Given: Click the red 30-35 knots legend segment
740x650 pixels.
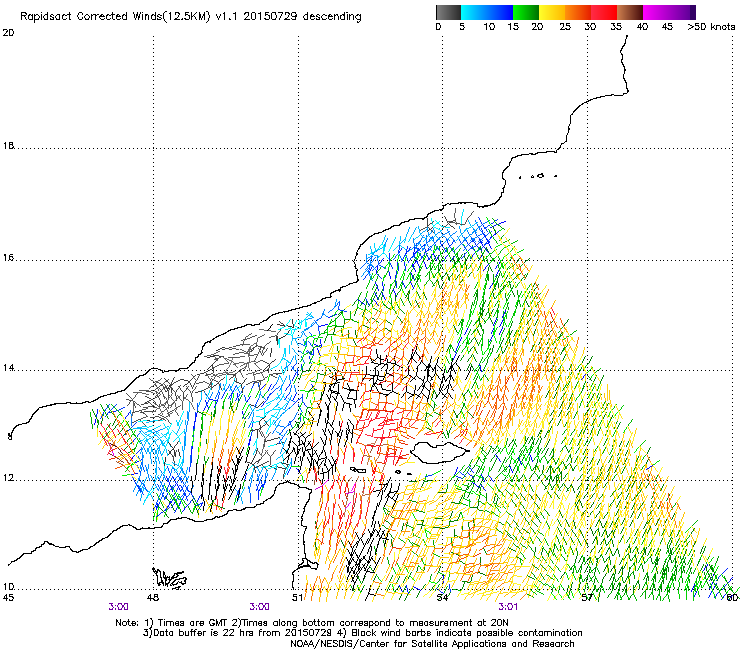Looking at the screenshot, I should [x=604, y=12].
